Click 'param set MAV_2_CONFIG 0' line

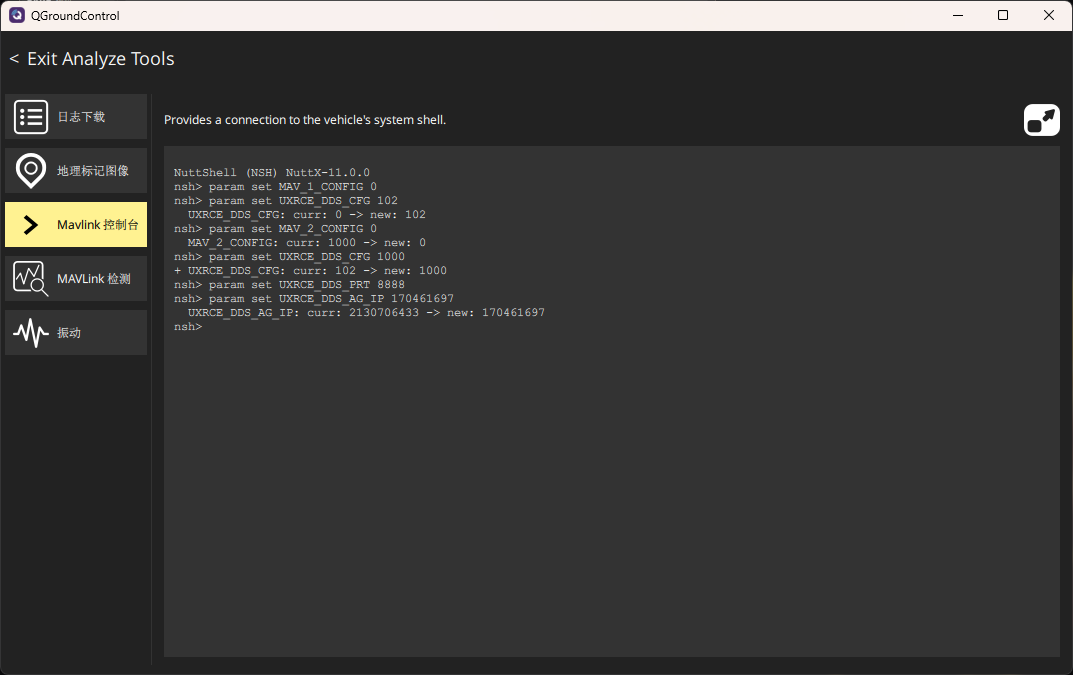tap(275, 229)
